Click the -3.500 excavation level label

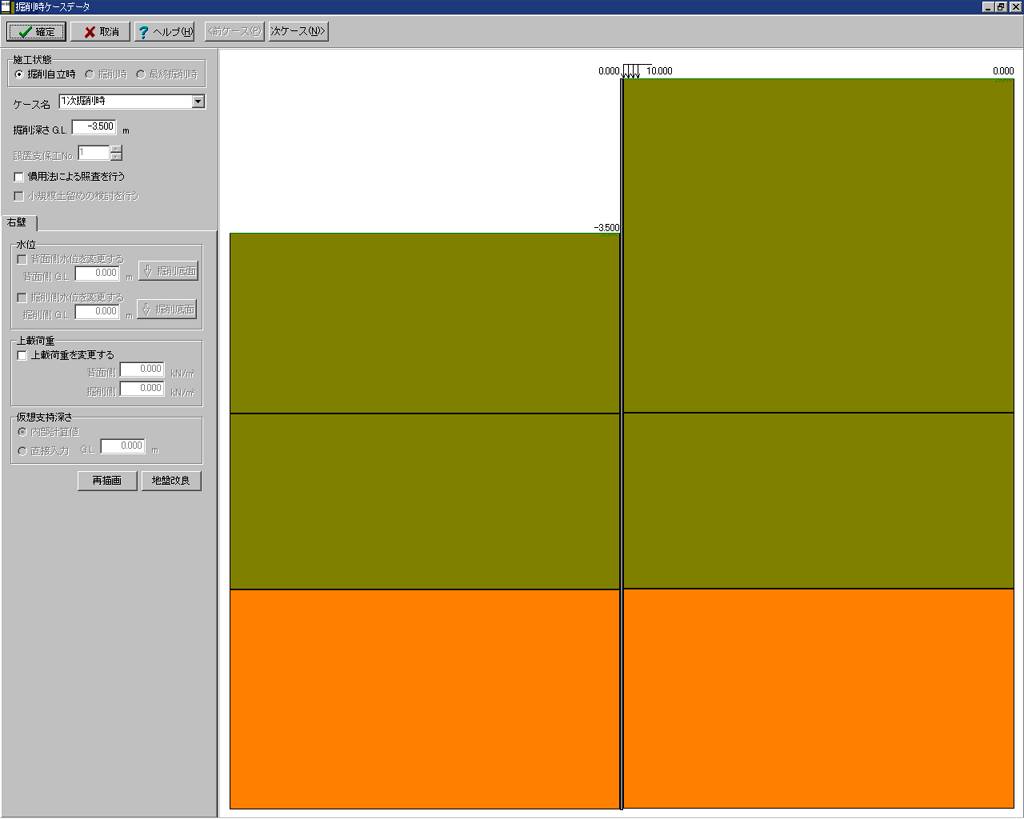[606, 228]
